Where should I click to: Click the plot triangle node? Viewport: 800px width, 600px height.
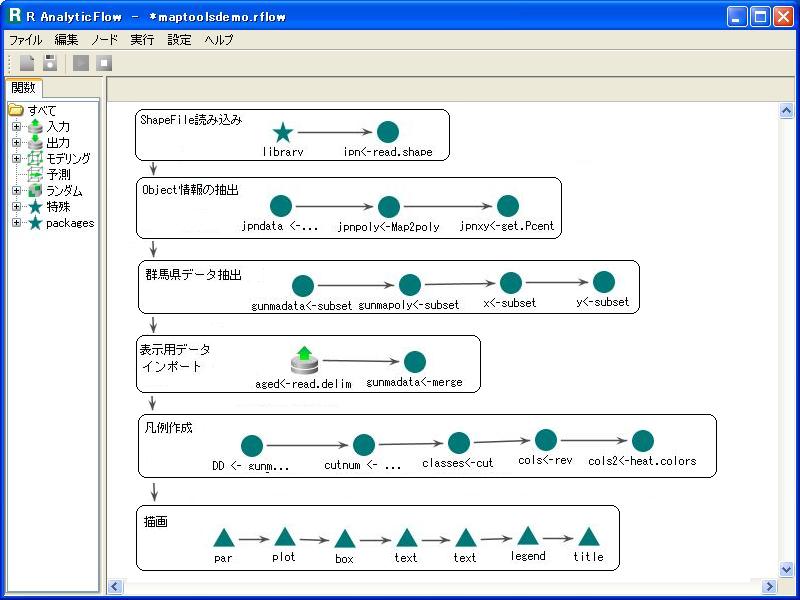pos(284,538)
